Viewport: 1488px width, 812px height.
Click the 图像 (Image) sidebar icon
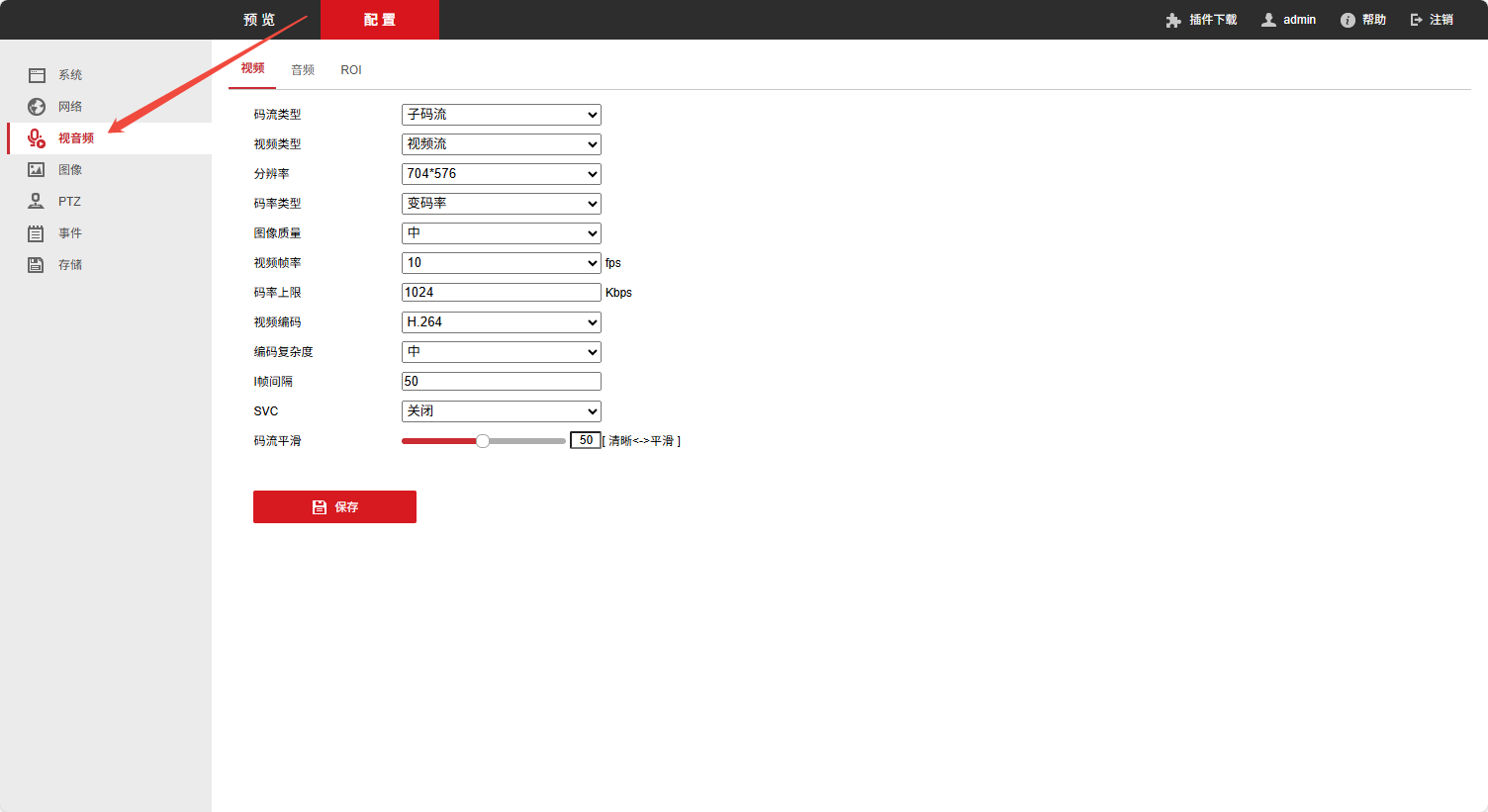37,170
